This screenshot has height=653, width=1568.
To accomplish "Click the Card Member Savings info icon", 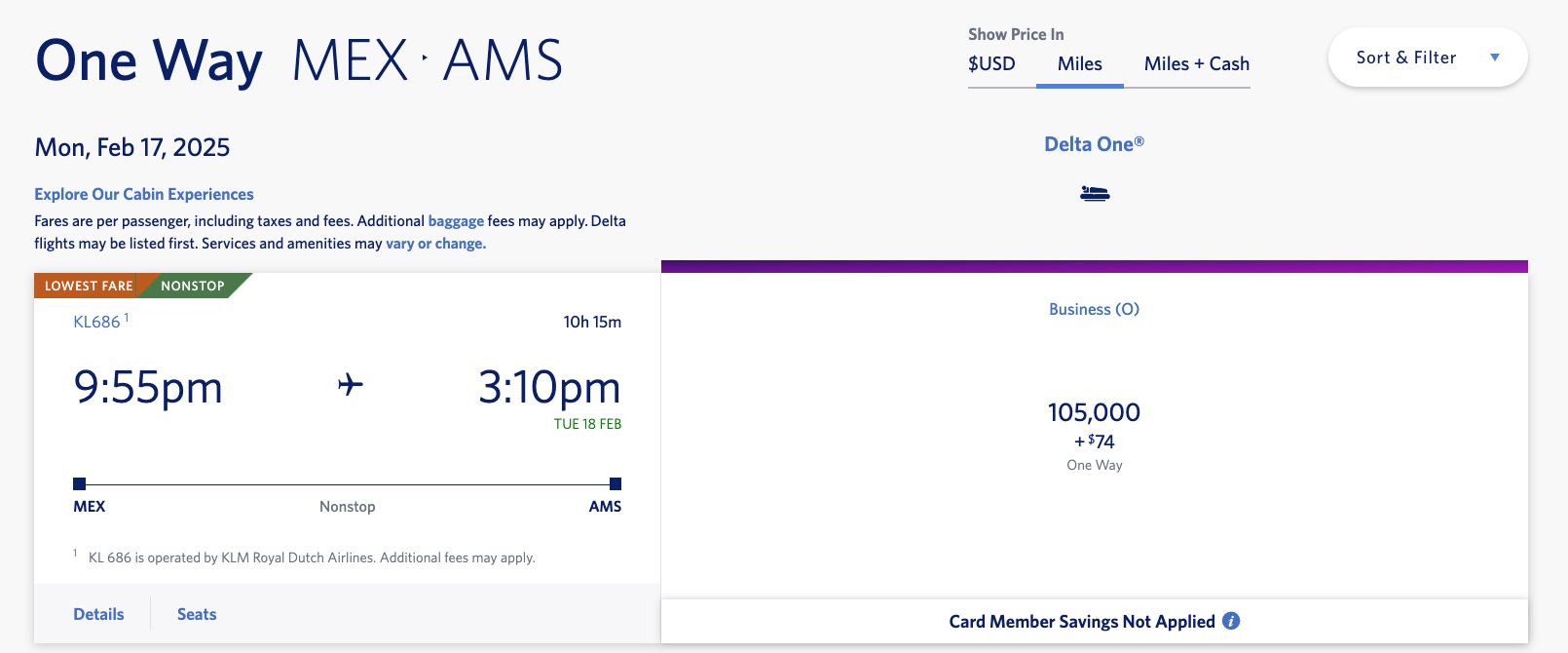I will [1232, 621].
